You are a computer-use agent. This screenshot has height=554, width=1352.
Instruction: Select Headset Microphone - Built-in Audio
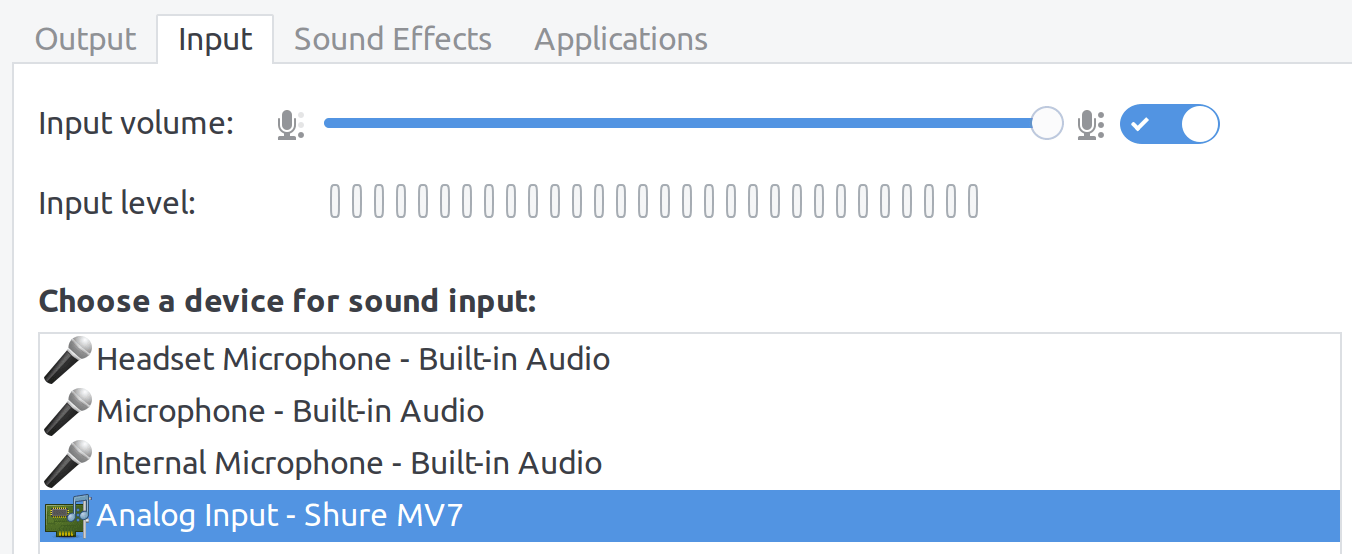coord(353,359)
